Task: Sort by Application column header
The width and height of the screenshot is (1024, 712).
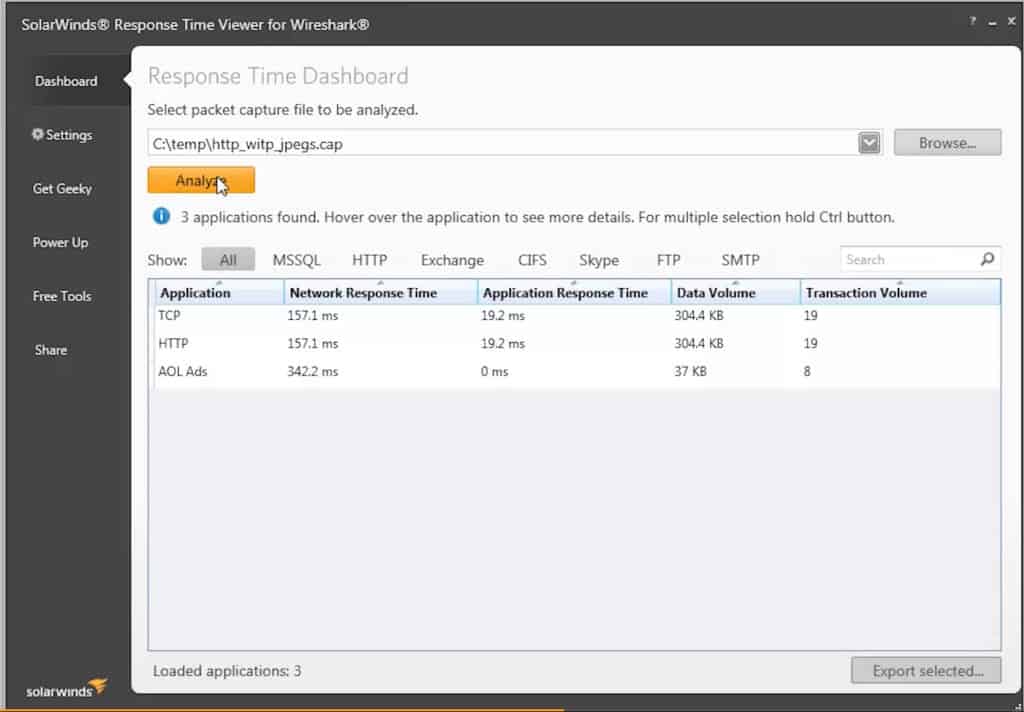Action: [219, 293]
